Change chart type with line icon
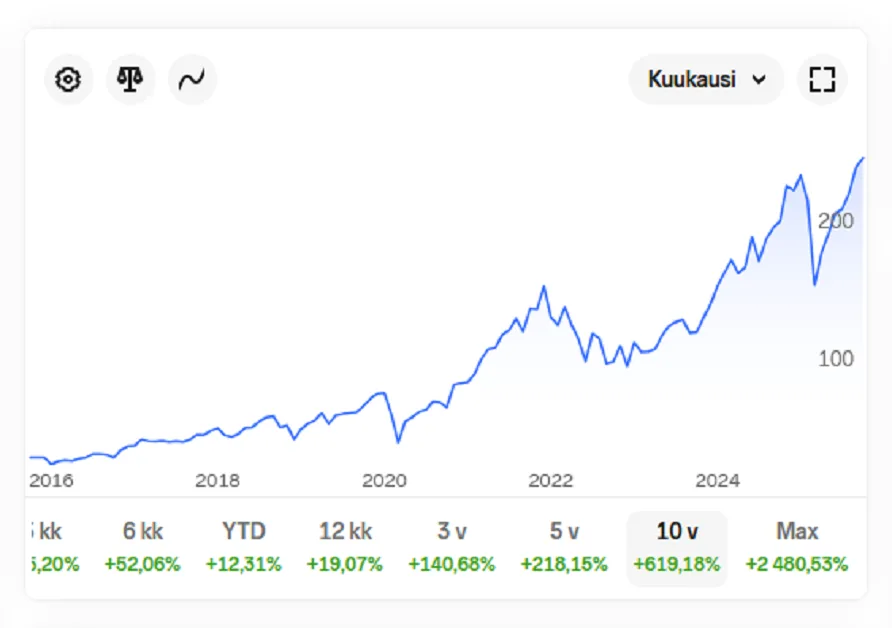892x628 pixels. 191,80
